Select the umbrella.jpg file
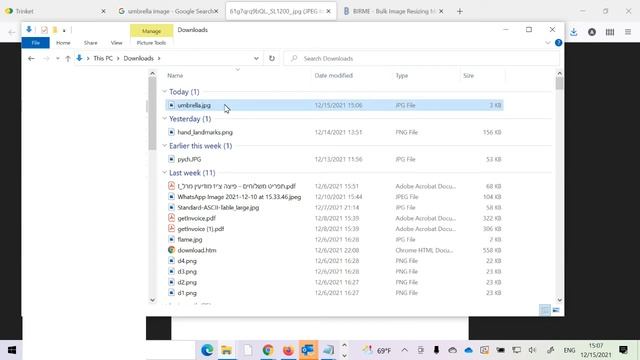This screenshot has width=640, height=360. click(334, 105)
